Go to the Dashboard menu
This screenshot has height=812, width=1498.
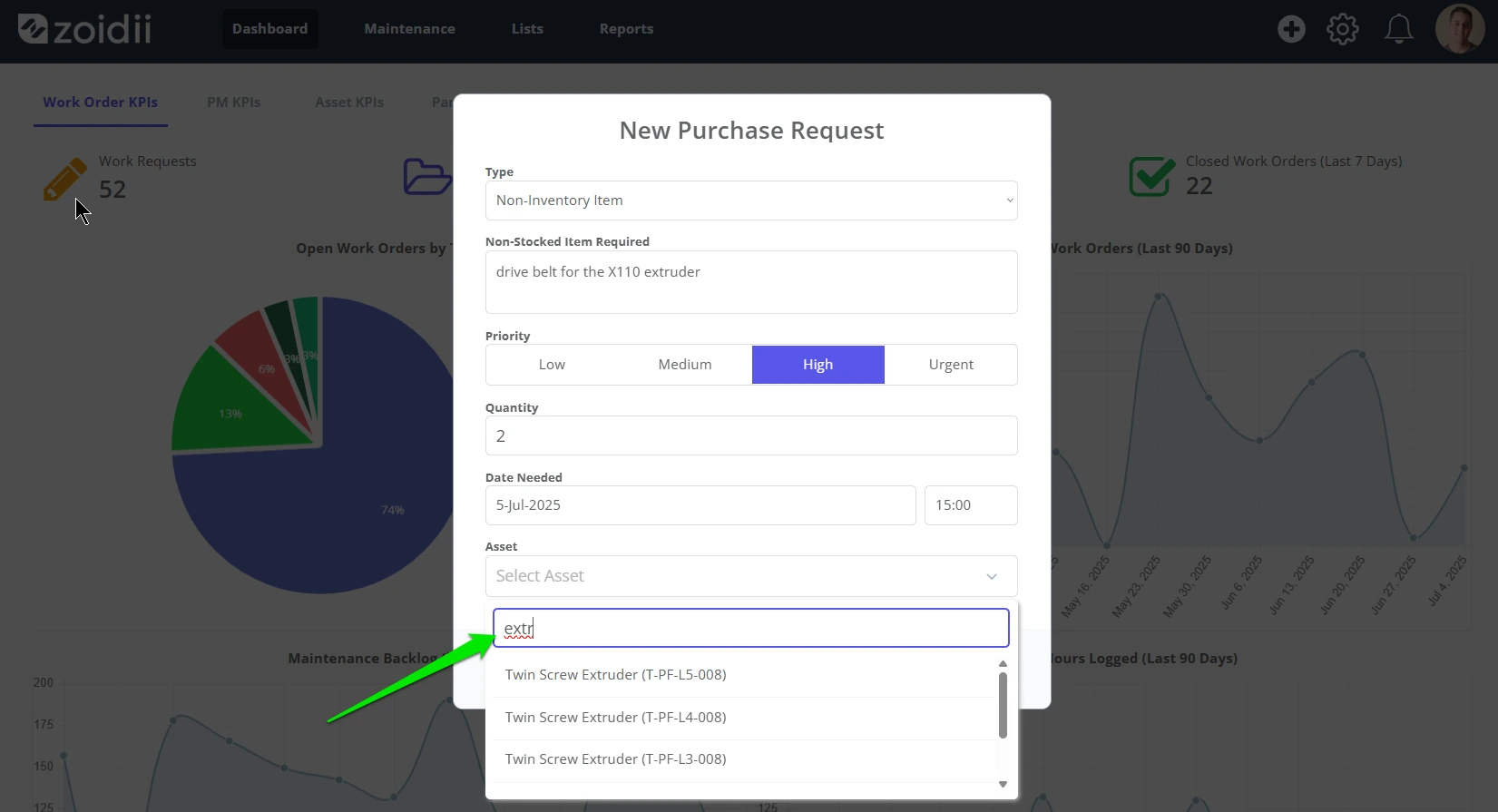(269, 29)
